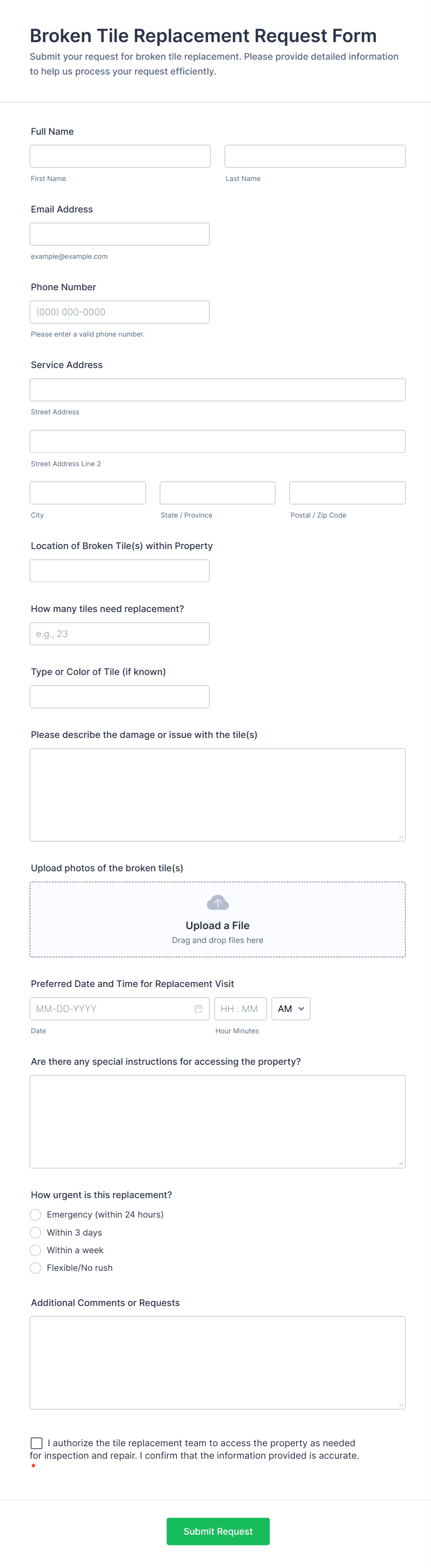Open the calendar icon on Date field
Image resolution: width=431 pixels, height=1568 pixels.
point(199,1009)
